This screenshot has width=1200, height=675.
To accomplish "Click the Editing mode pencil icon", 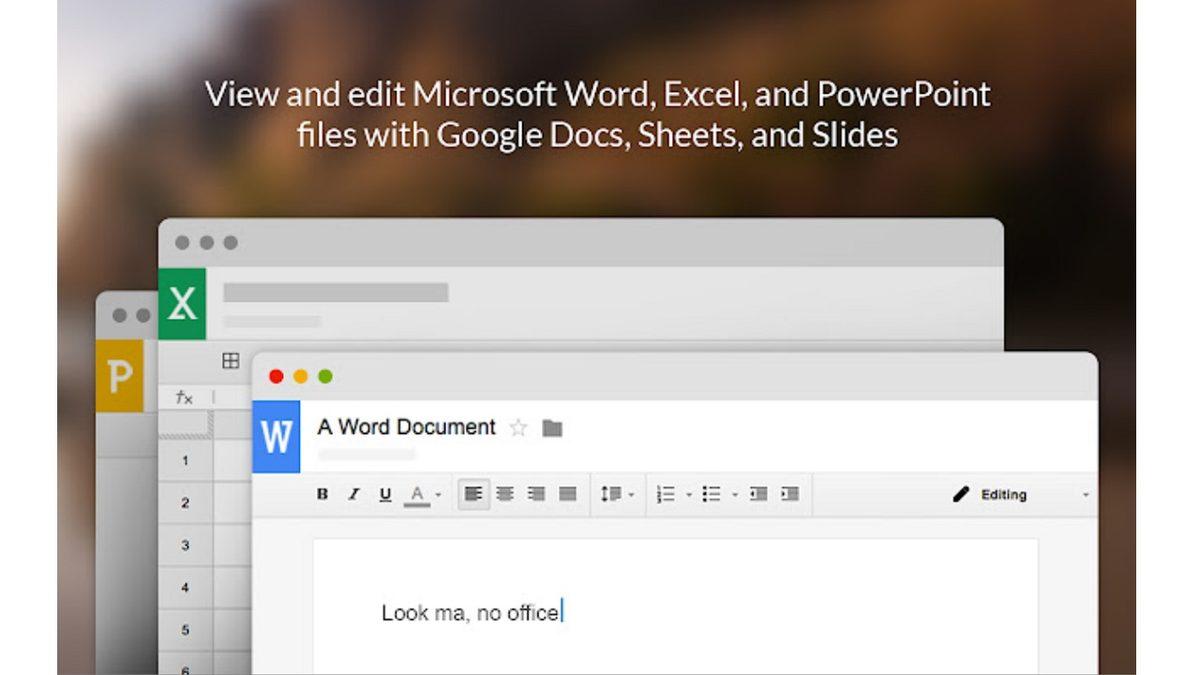I will tap(961, 493).
